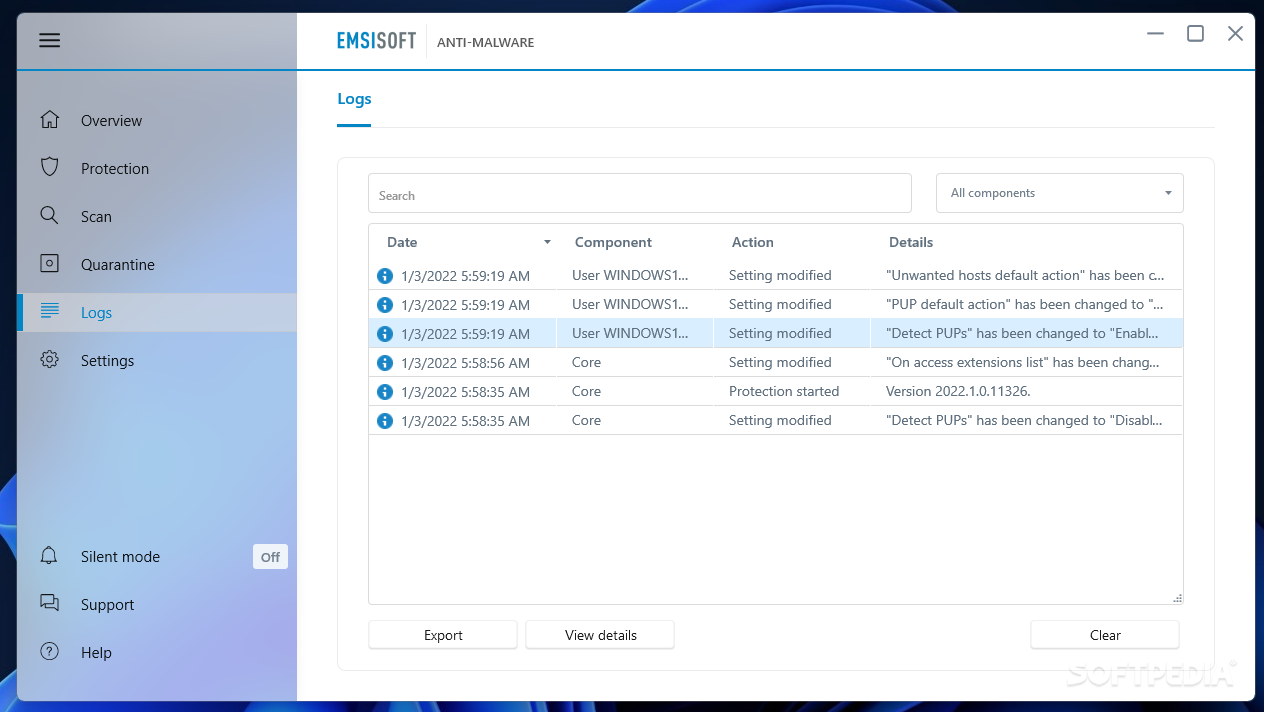
Task: Click "PUP default action" details text
Action: click(1025, 304)
